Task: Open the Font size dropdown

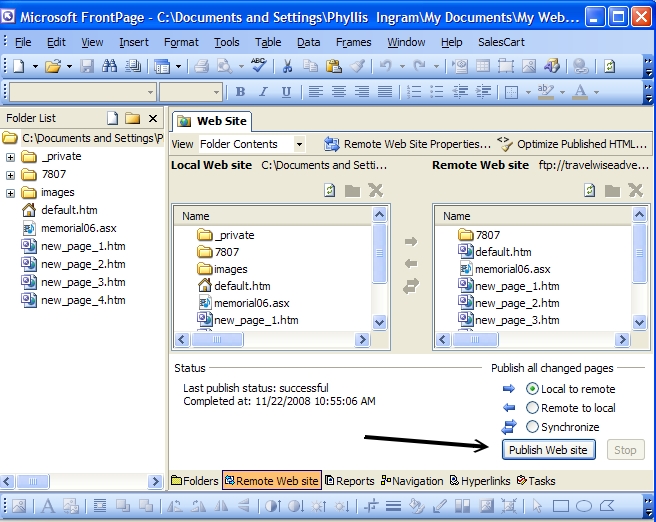Action: pos(191,92)
